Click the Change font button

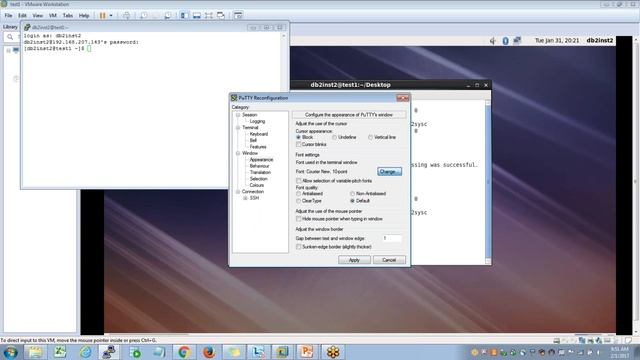tap(389, 172)
